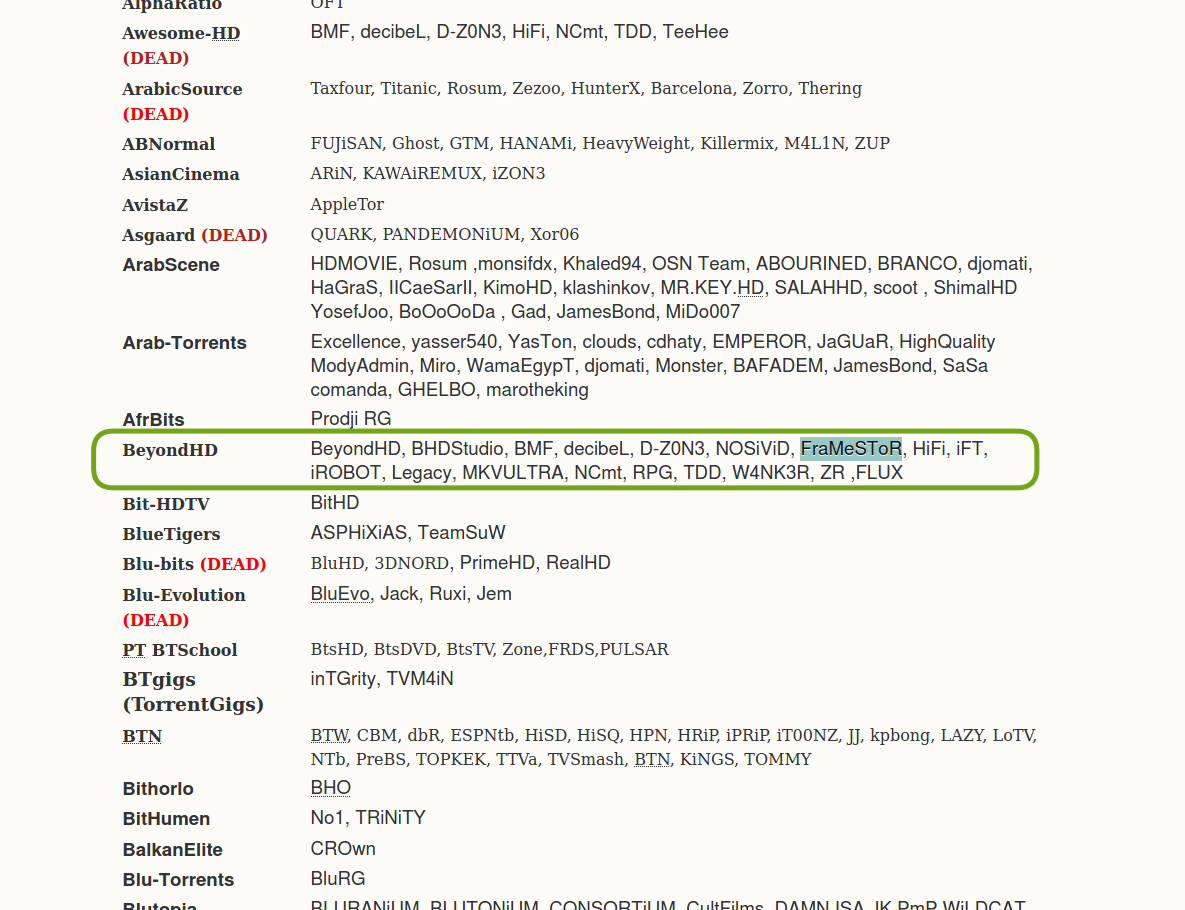Click the Awesome-HD row label
Viewport: 1185px width, 910px height.
click(x=181, y=33)
